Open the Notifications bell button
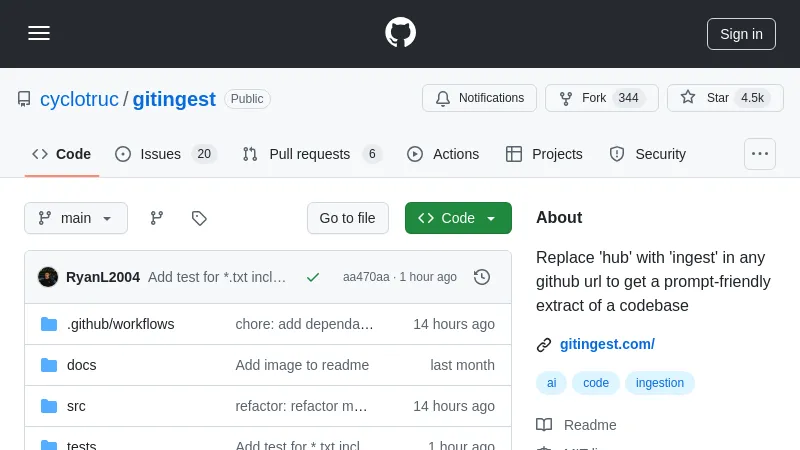800x450 pixels. pos(480,98)
